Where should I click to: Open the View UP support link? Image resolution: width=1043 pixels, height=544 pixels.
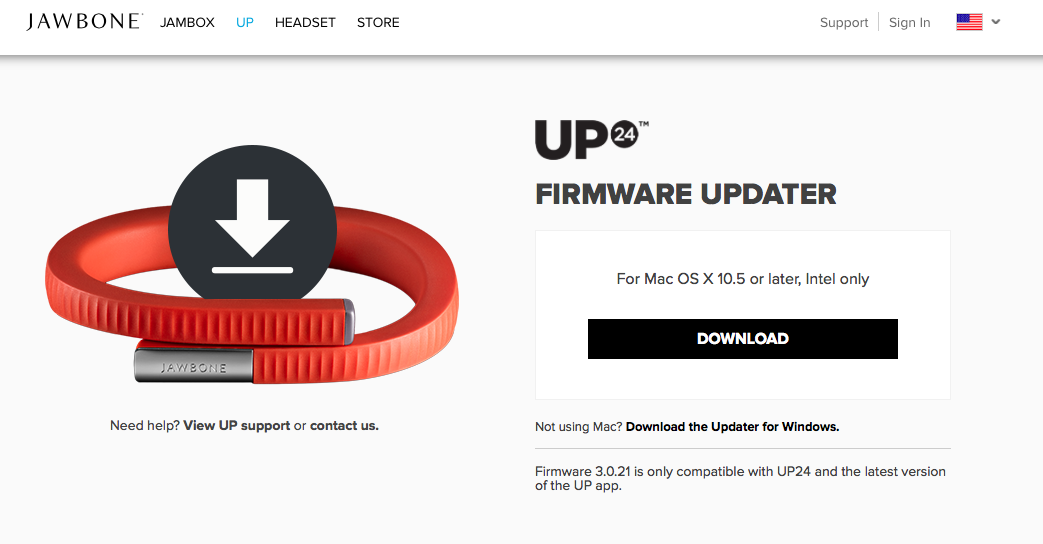(237, 426)
